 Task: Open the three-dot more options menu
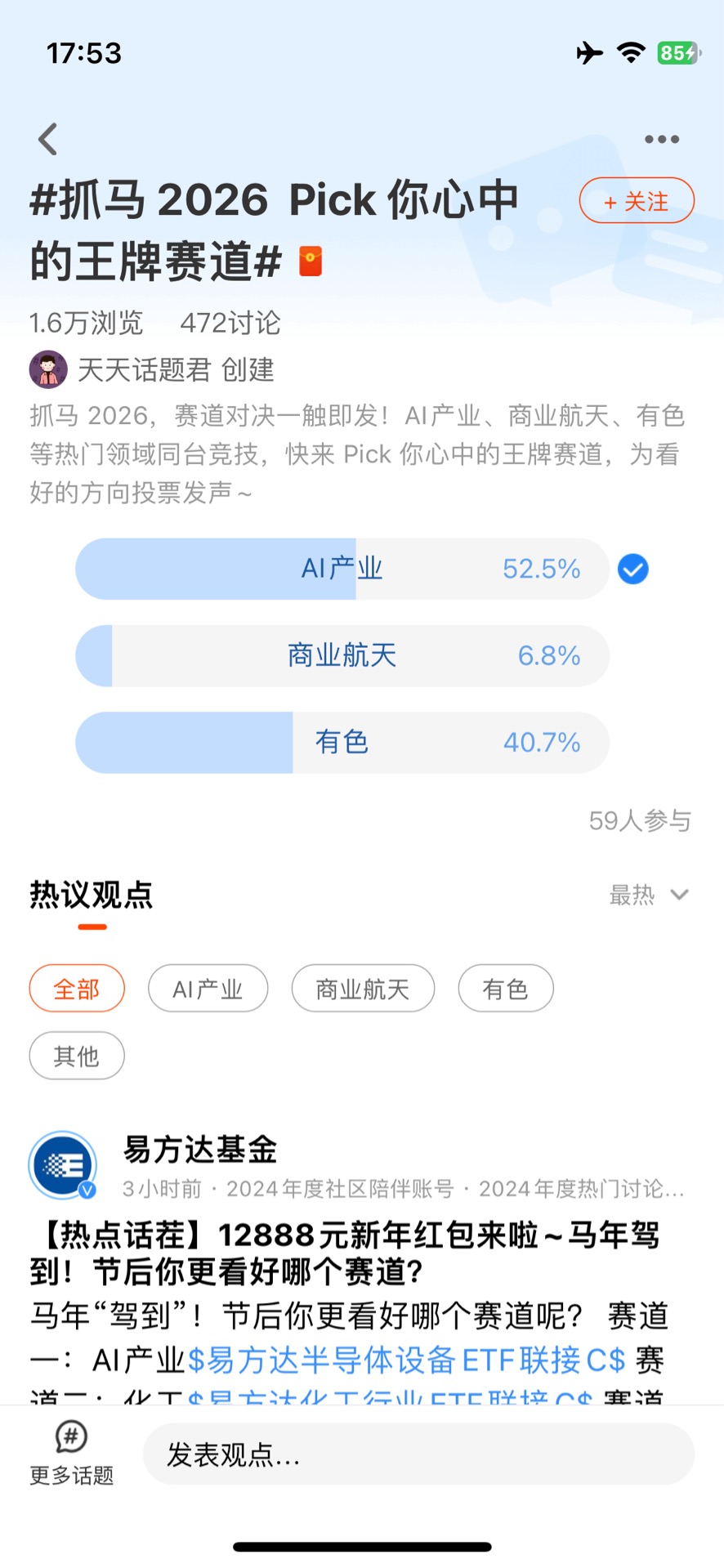[661, 140]
